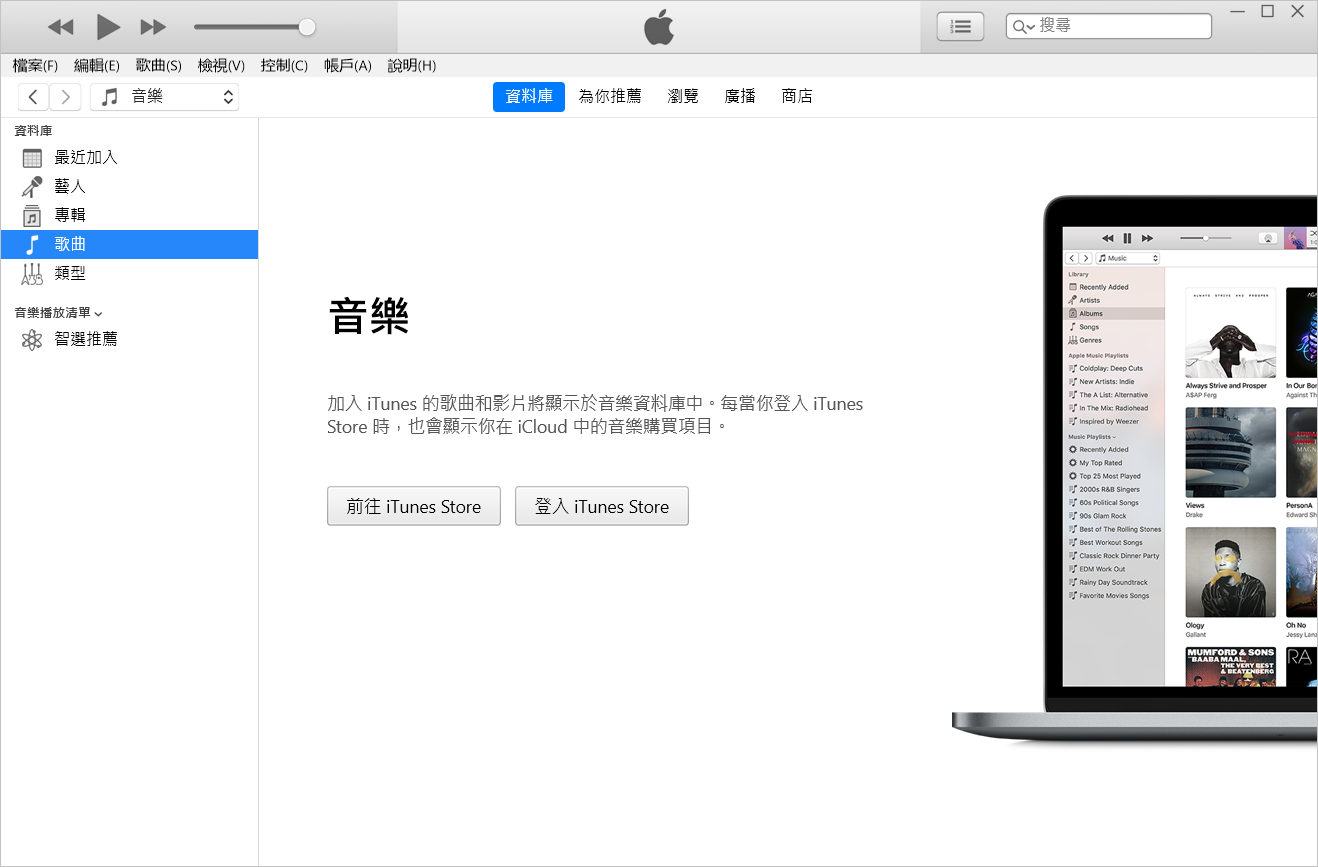
Task: Click the 最近加入 grid icon
Action: coord(32,158)
